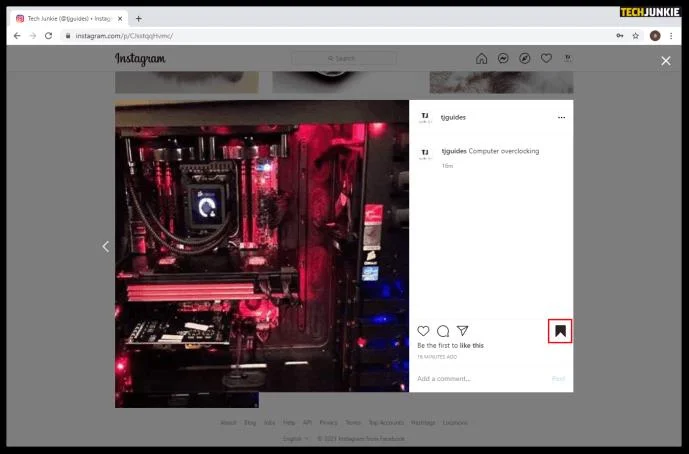Open Instagram Home icon

(x=482, y=58)
